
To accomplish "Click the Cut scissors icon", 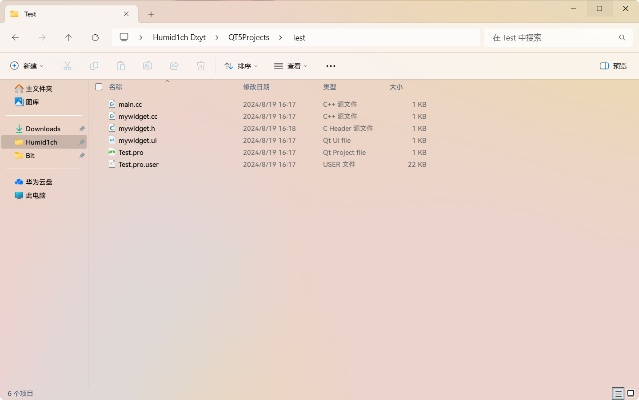I will click(68, 66).
